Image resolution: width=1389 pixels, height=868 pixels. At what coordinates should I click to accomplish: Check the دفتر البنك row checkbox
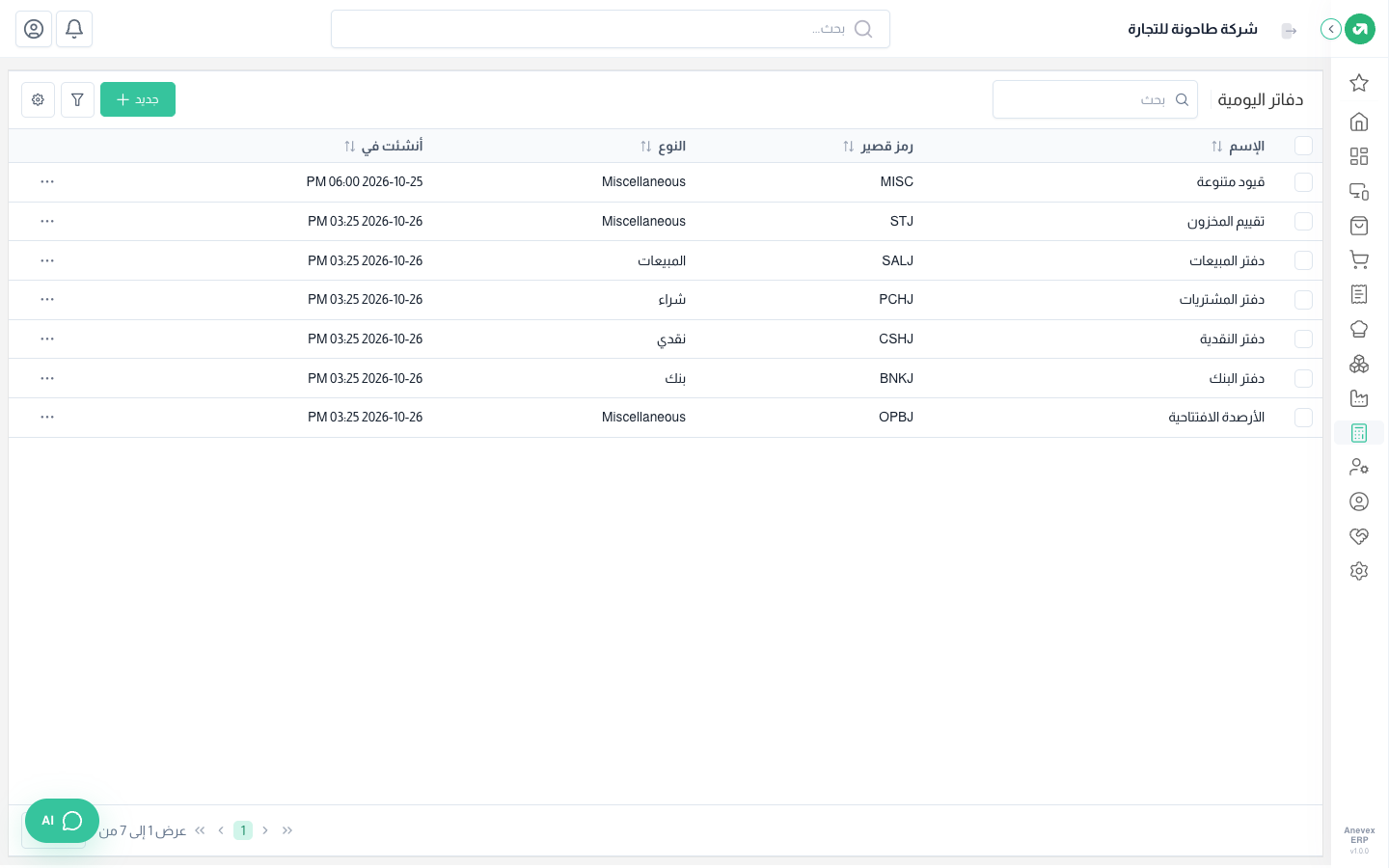[1303, 378]
